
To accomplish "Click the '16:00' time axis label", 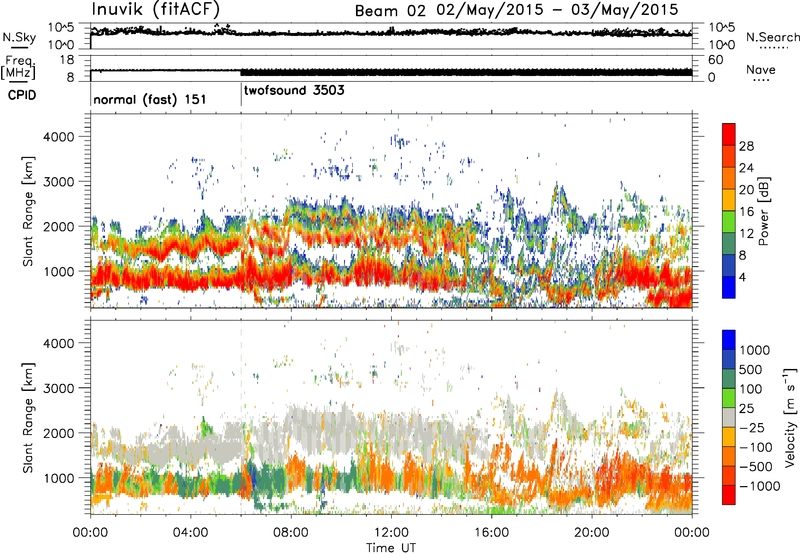I will (491, 533).
